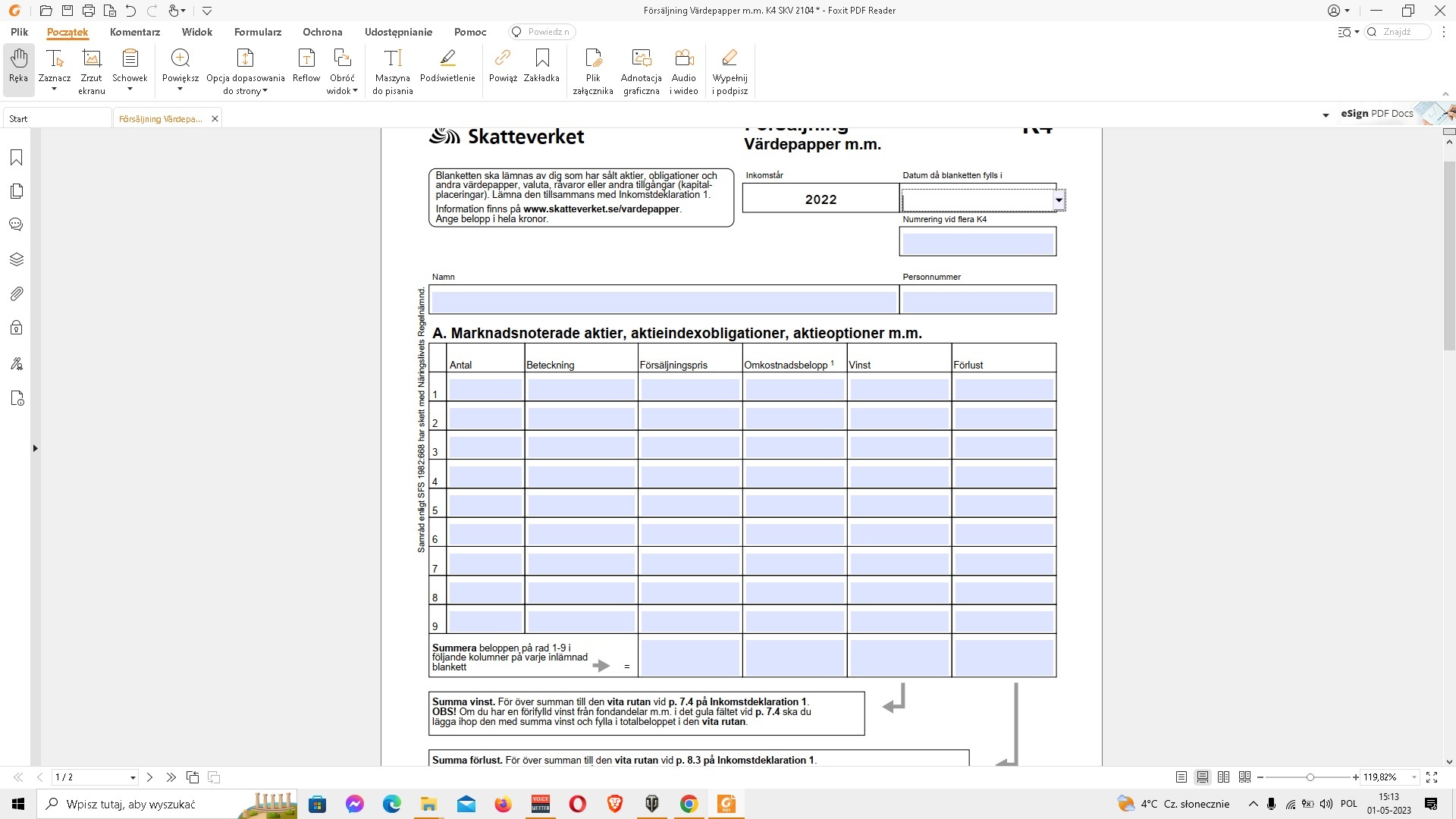Open the comments panel in left sidebar
This screenshot has height=819, width=1456.
tap(17, 225)
